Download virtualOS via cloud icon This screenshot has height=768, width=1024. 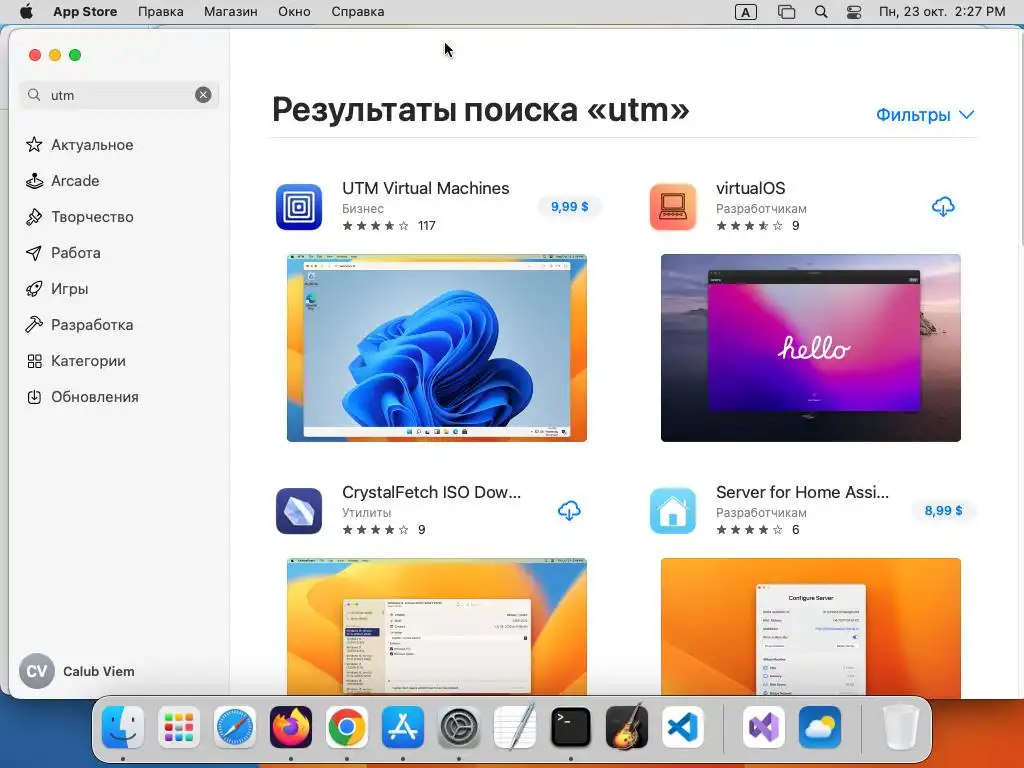click(943, 207)
